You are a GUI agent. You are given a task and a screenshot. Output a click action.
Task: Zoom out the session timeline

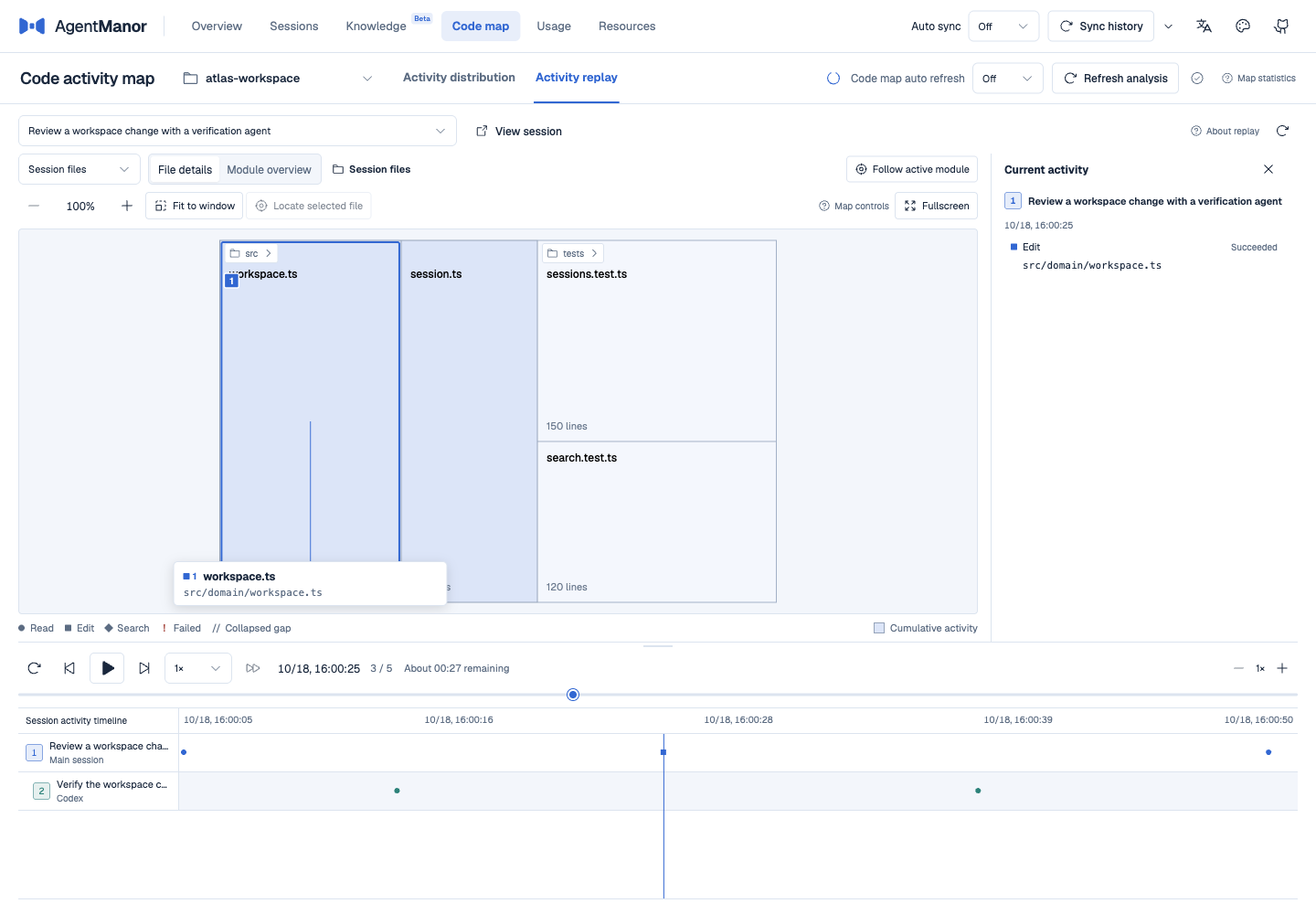(1238, 668)
